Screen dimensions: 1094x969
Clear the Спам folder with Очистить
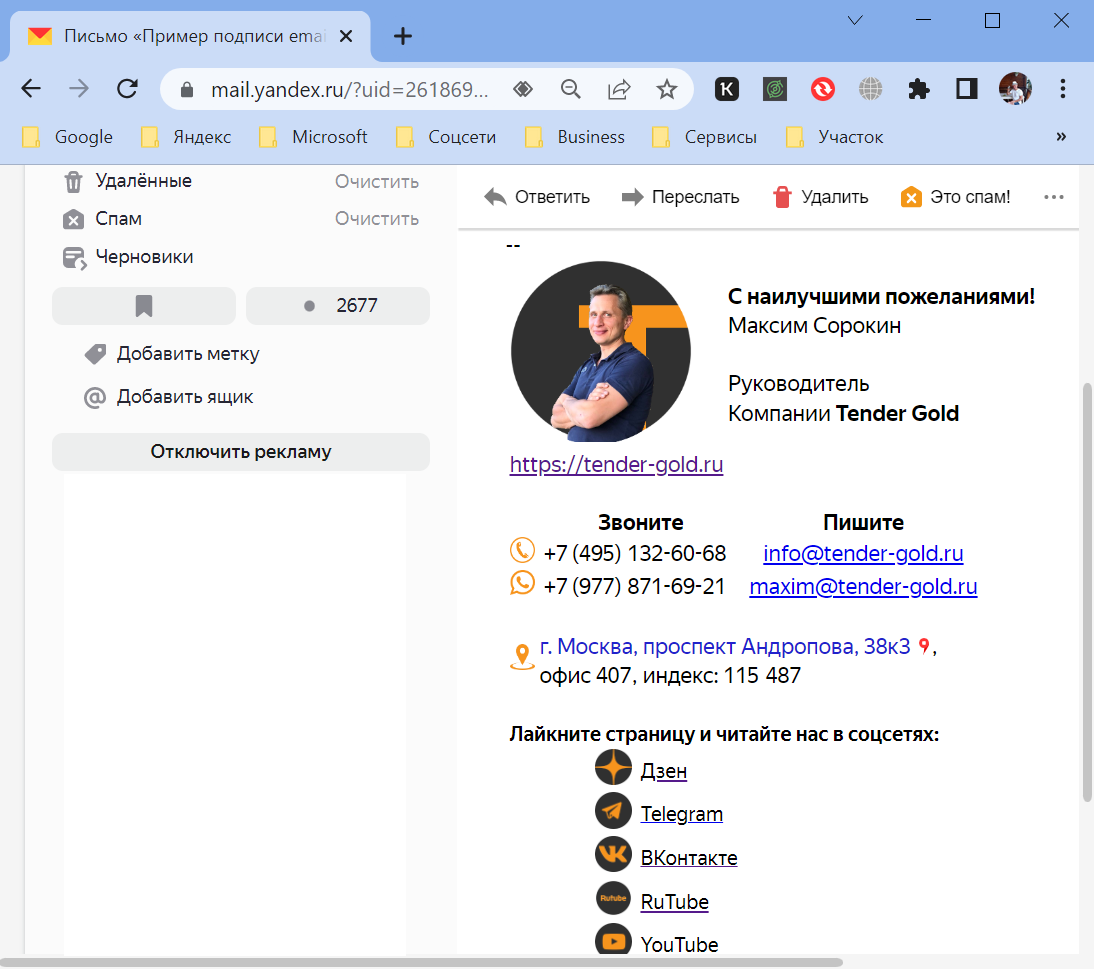click(x=377, y=219)
